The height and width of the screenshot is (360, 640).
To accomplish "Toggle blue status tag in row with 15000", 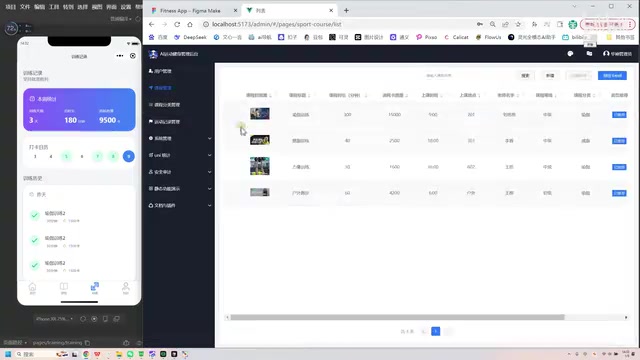I will (x=619, y=115).
